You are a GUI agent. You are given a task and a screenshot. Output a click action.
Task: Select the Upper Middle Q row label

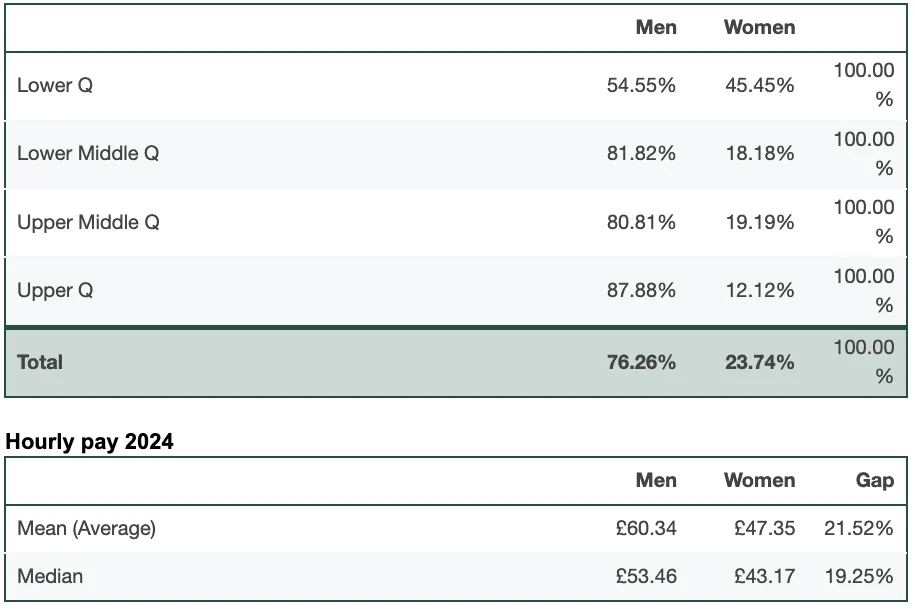[x=88, y=222]
